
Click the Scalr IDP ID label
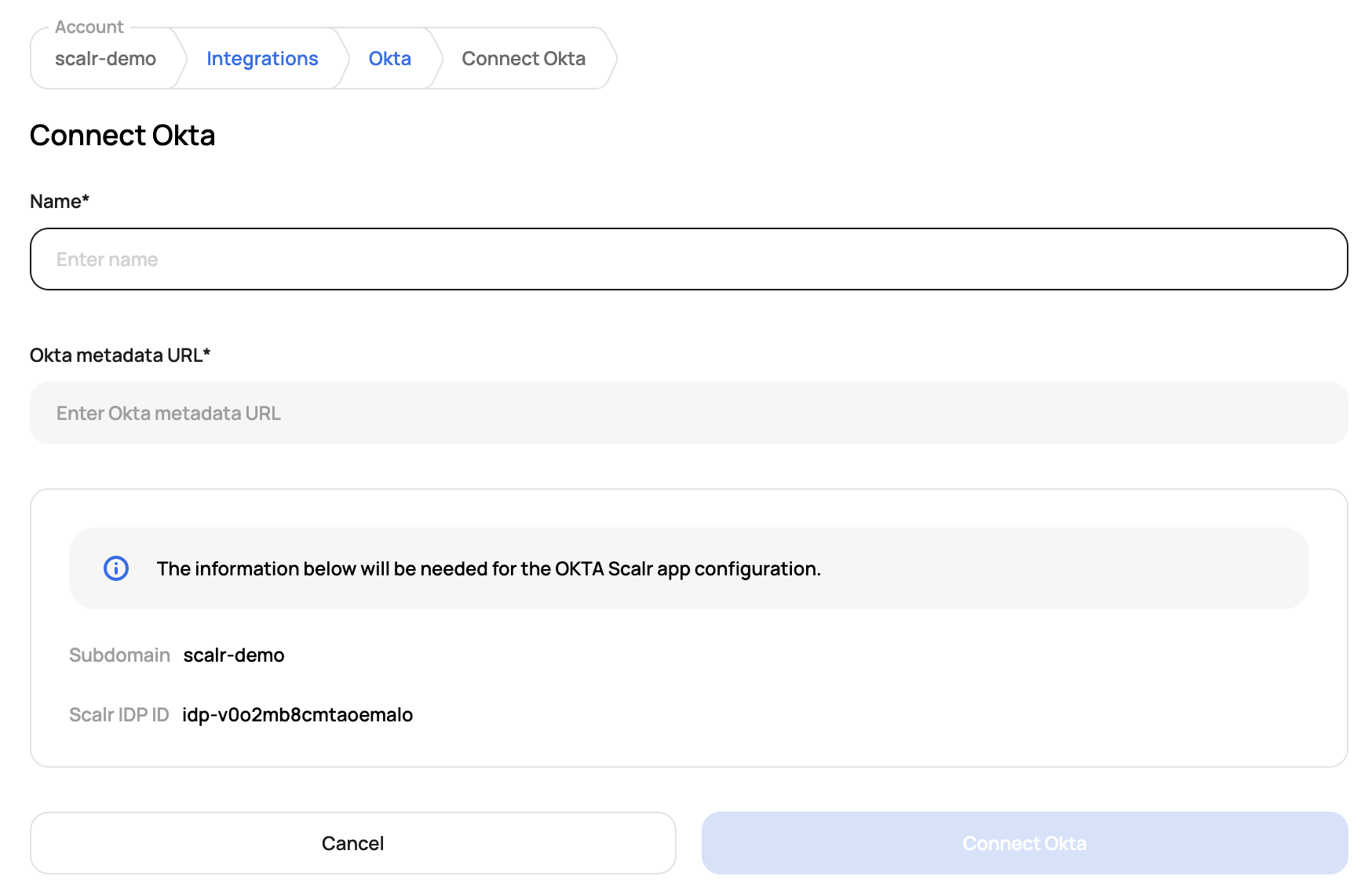[119, 714]
